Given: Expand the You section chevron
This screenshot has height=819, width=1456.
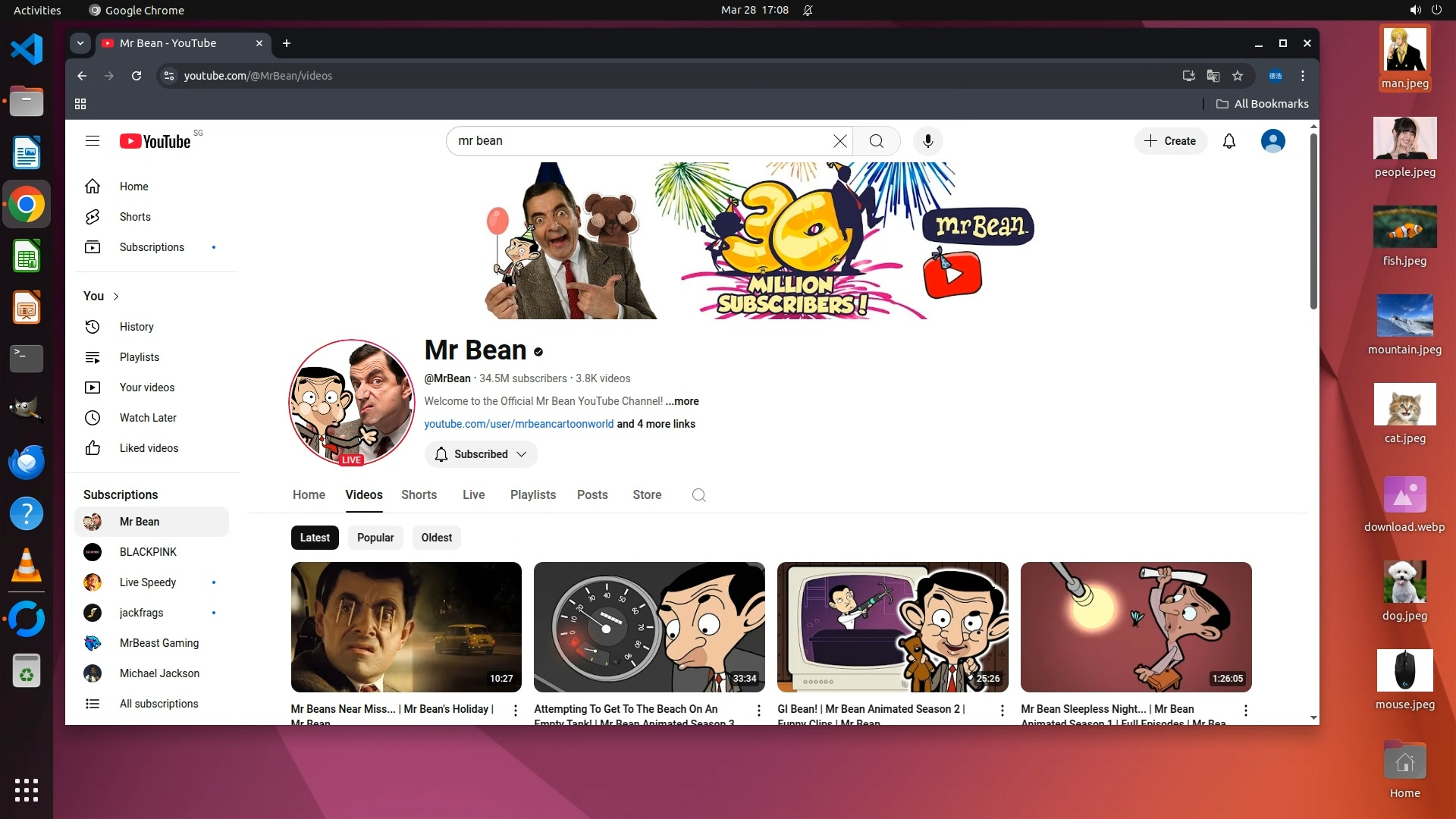Looking at the screenshot, I should [116, 297].
